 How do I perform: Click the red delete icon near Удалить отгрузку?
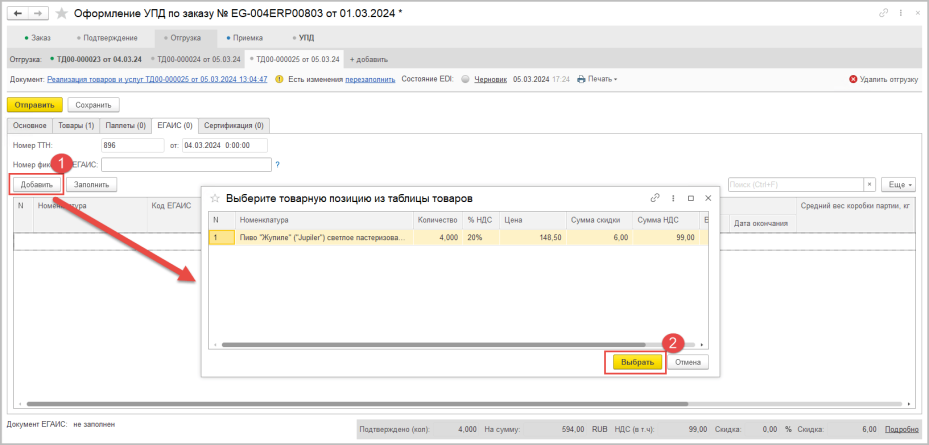853,79
